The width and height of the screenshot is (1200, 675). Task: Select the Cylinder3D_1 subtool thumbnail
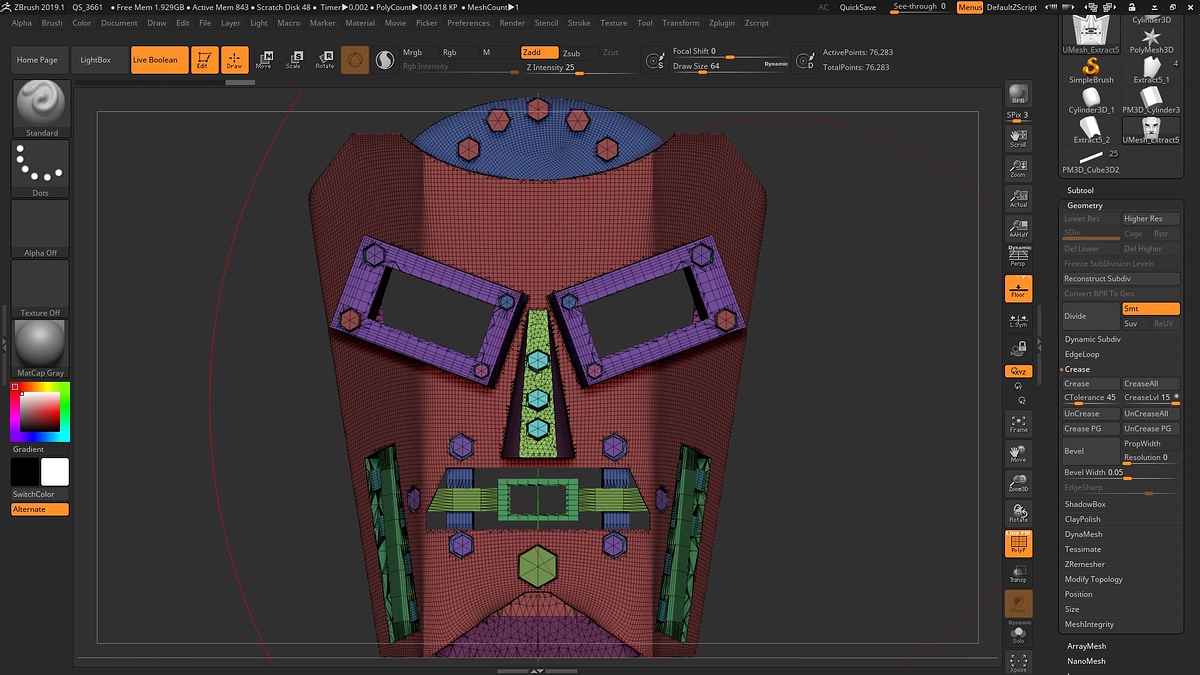coord(1091,101)
